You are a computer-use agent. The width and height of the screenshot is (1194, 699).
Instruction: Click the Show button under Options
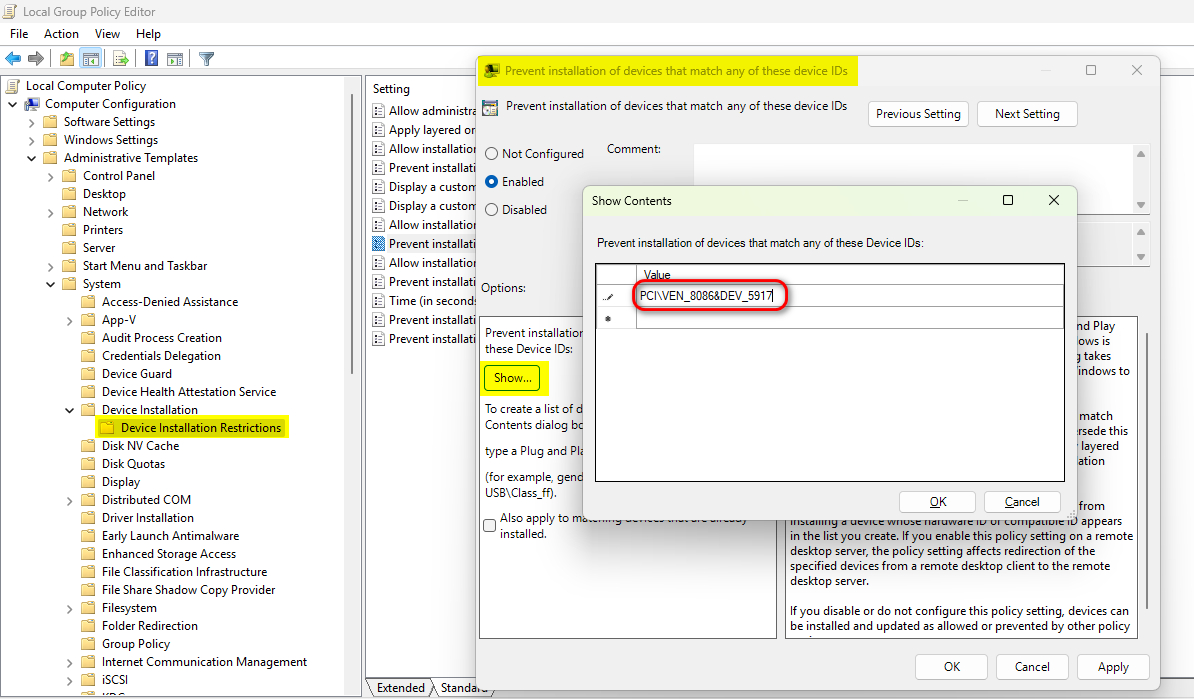coord(513,378)
